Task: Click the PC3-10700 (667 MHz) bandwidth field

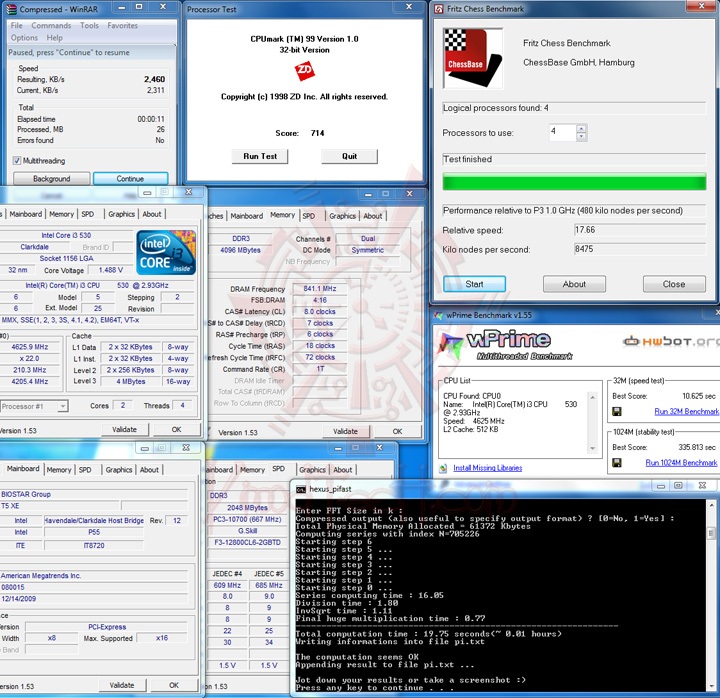Action: click(248, 519)
